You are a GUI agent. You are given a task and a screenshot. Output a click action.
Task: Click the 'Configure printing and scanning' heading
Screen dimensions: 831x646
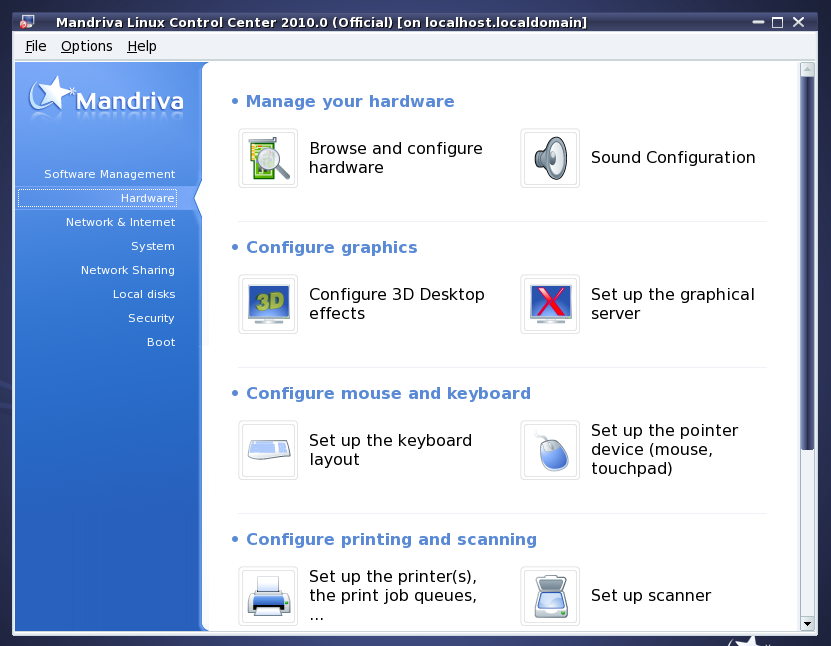point(391,539)
